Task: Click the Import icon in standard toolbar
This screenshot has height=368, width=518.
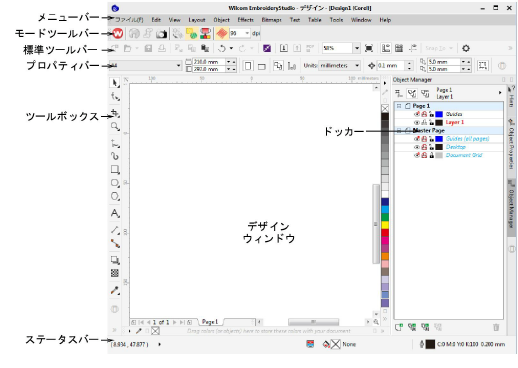Action: (284, 48)
